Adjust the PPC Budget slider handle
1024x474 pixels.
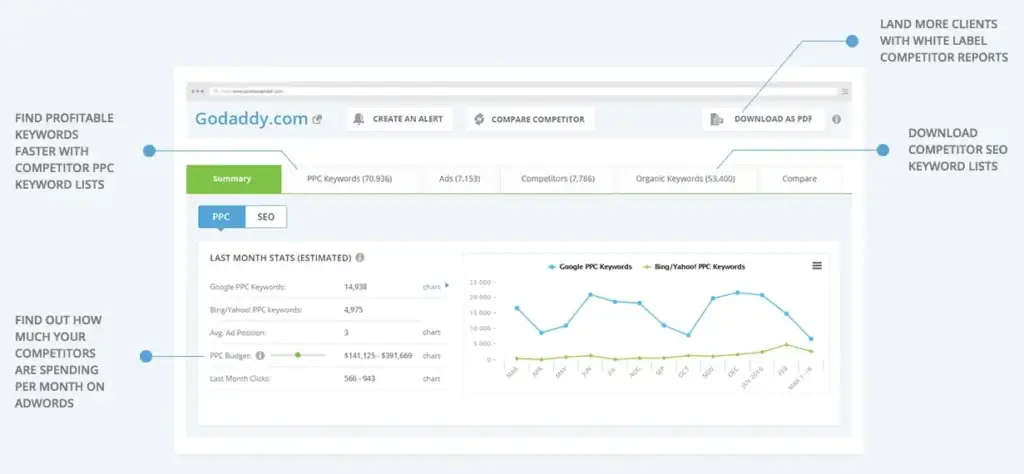[298, 355]
